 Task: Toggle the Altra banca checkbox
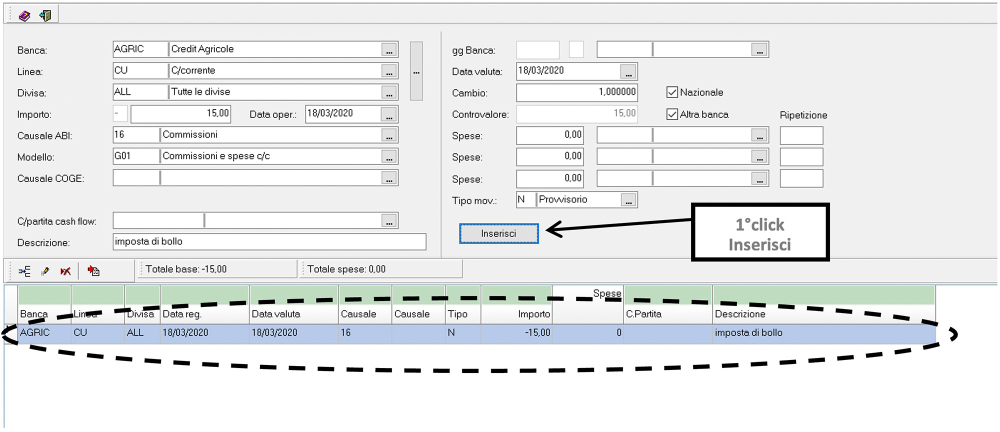pos(672,114)
